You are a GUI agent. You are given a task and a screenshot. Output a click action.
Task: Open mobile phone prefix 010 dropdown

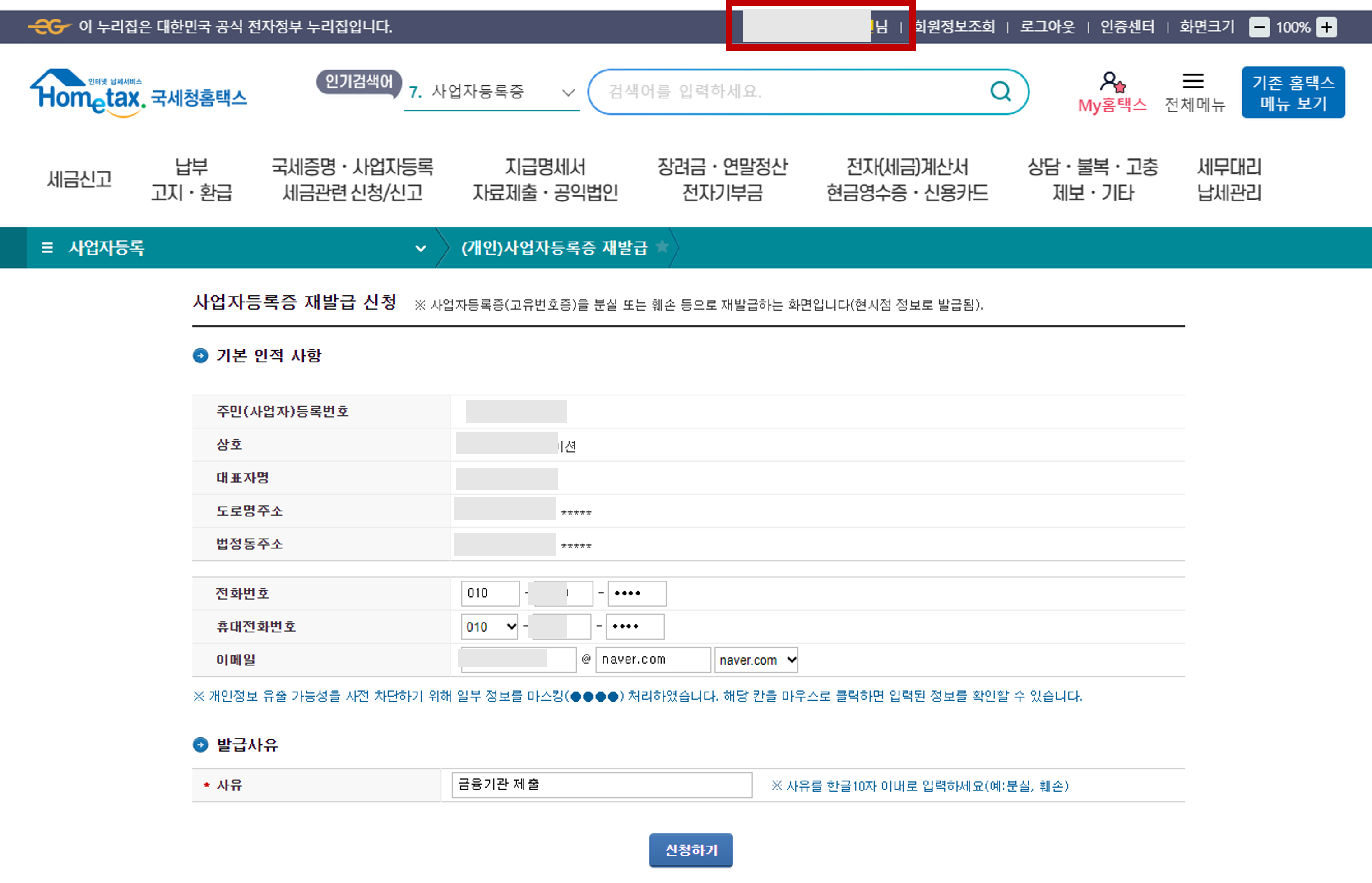pyautogui.click(x=489, y=627)
